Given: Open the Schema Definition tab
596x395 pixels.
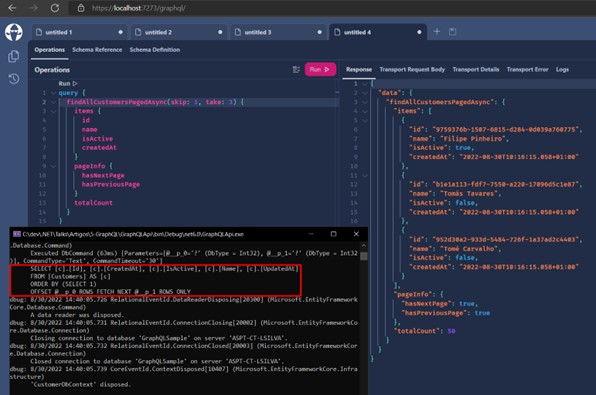Looking at the screenshot, I should tap(155, 50).
